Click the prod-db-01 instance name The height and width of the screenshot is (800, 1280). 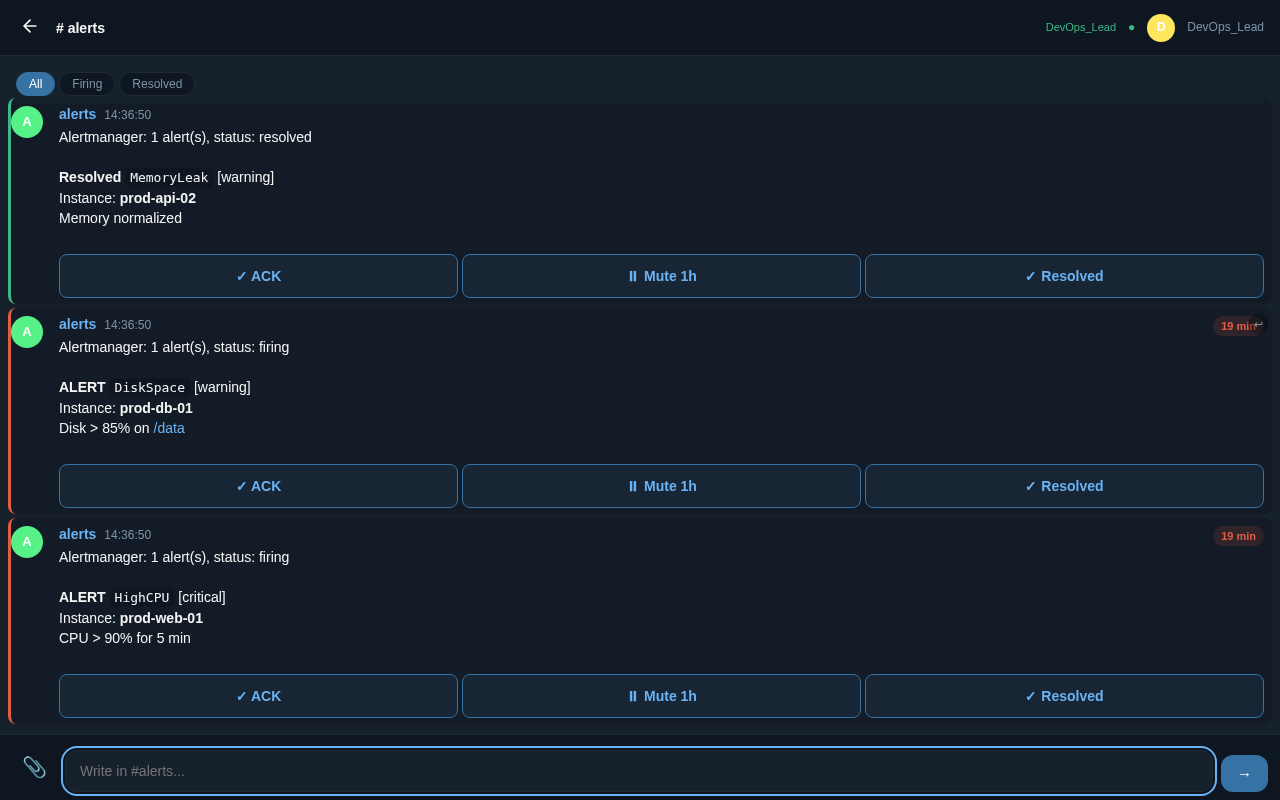(156, 408)
